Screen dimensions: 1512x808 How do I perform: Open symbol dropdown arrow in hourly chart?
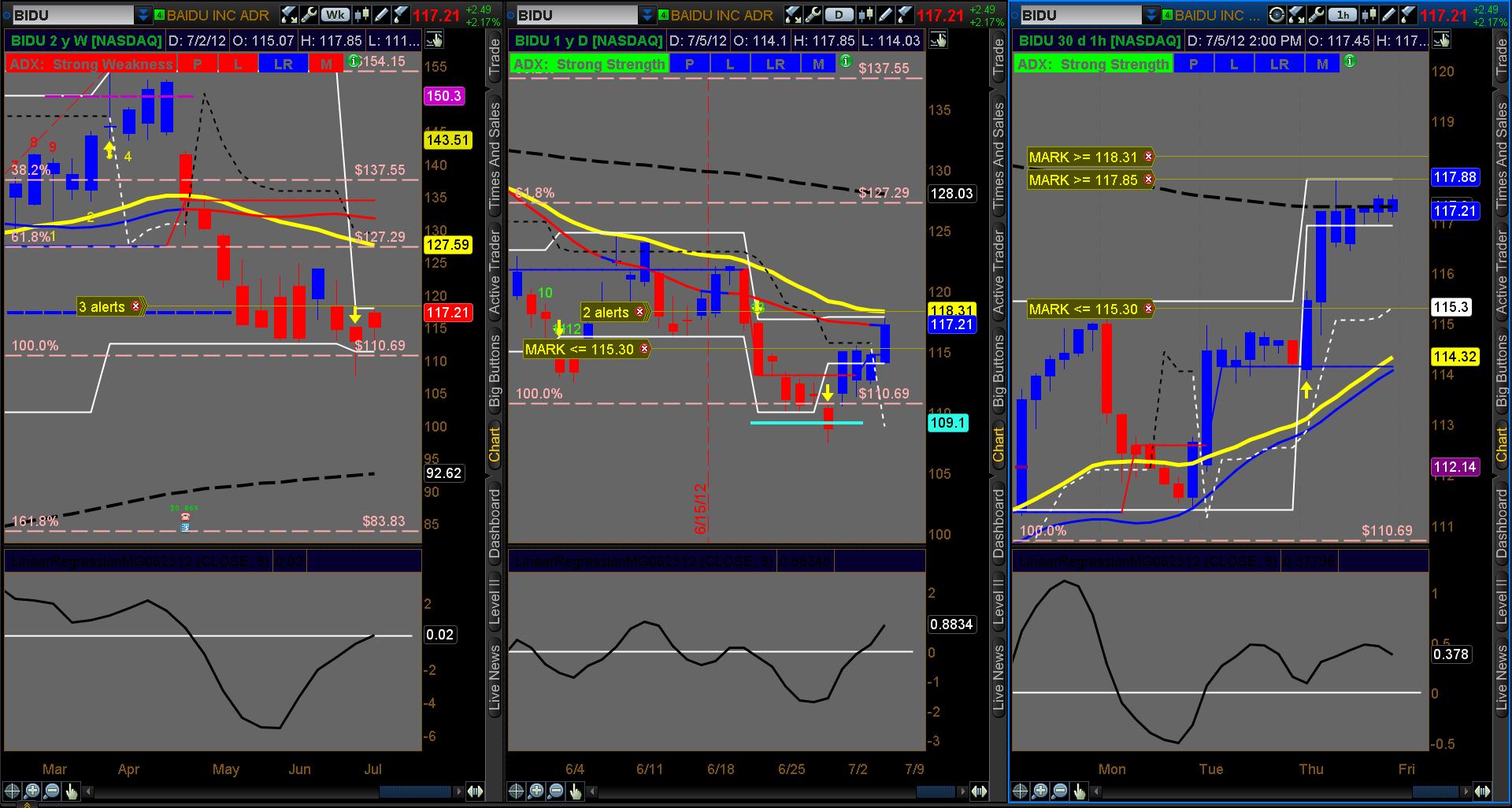(1151, 15)
